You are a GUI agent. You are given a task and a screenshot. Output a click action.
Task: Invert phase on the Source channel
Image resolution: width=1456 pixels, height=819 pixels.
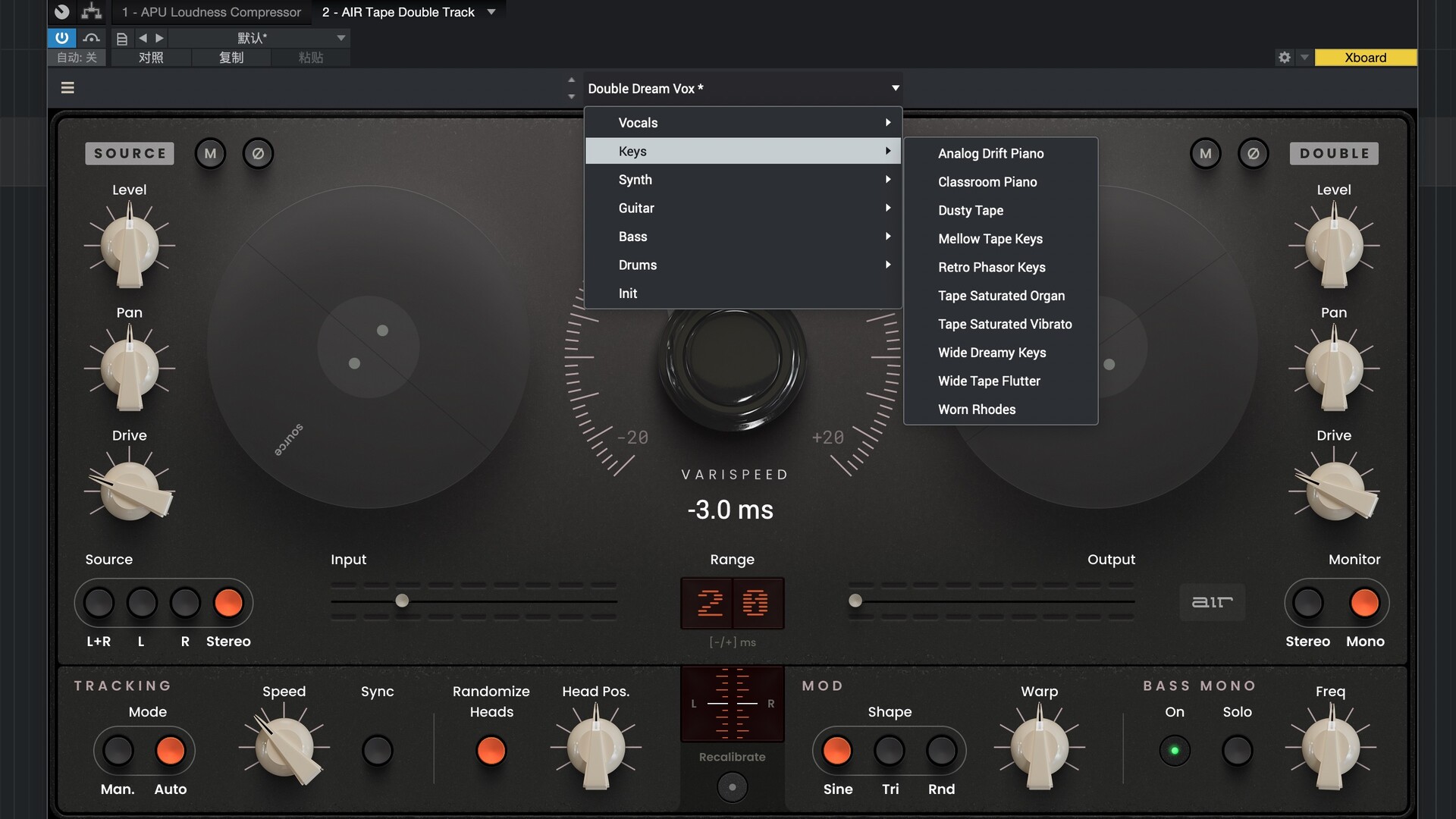[x=258, y=153]
